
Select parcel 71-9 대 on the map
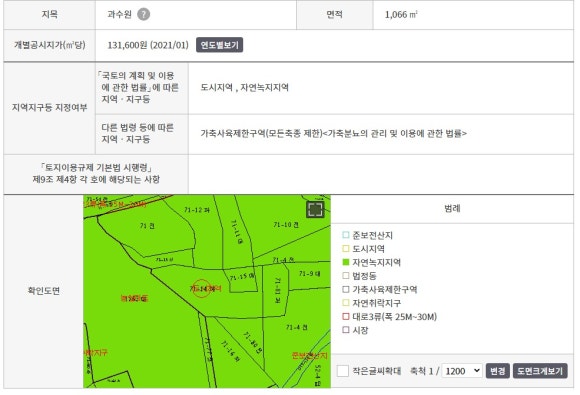(x=310, y=274)
